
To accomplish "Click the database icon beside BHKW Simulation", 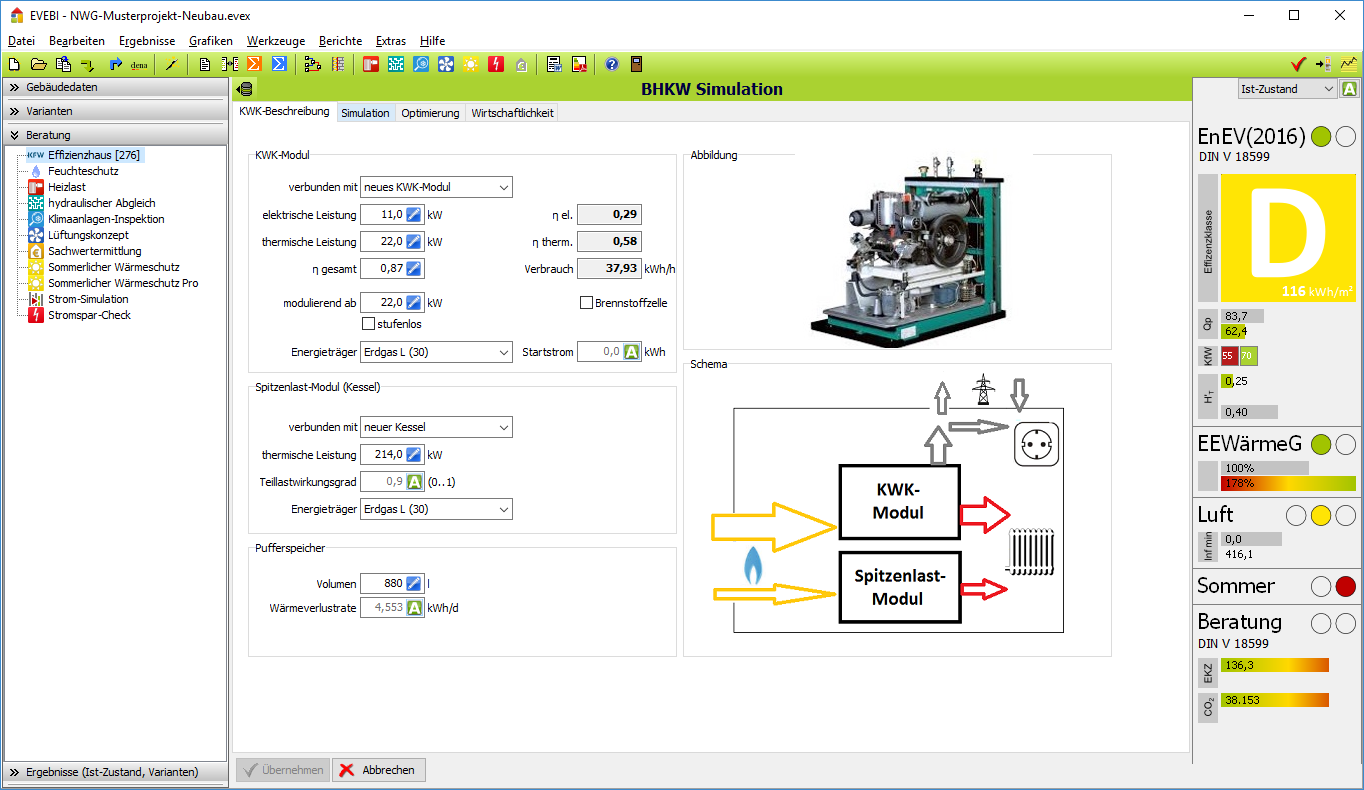I will 245,89.
